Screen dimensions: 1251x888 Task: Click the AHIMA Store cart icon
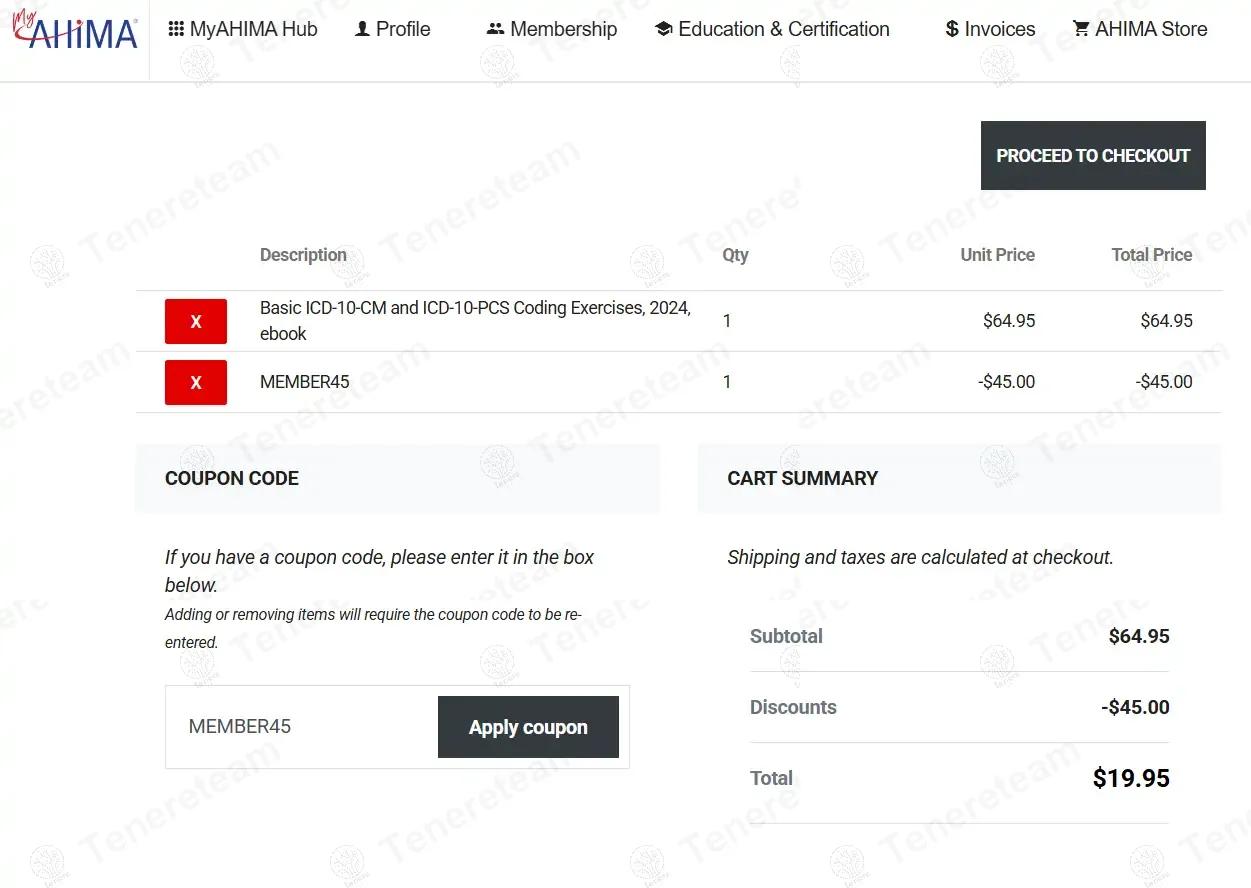coord(1081,29)
